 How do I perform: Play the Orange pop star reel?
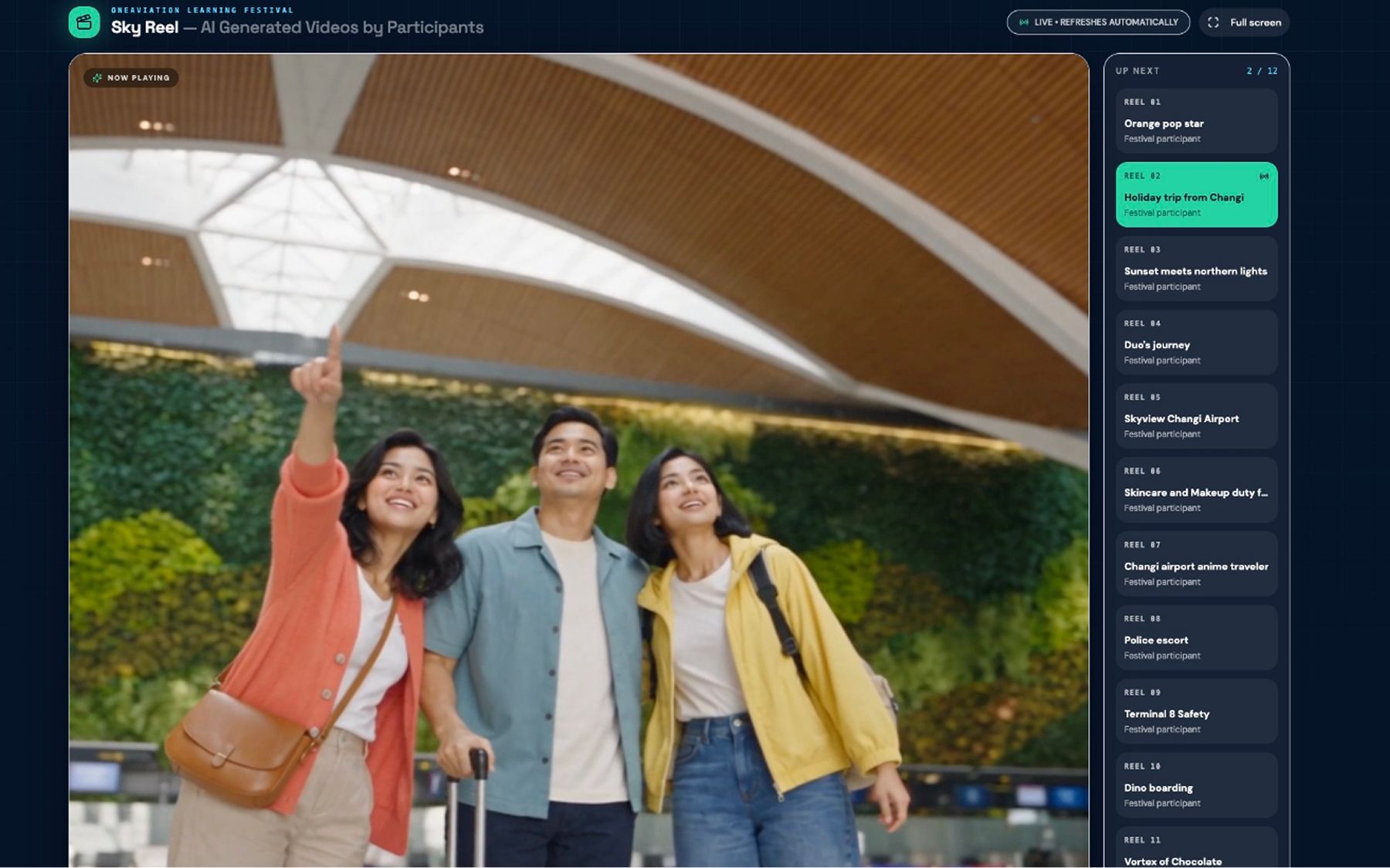[x=1196, y=120]
